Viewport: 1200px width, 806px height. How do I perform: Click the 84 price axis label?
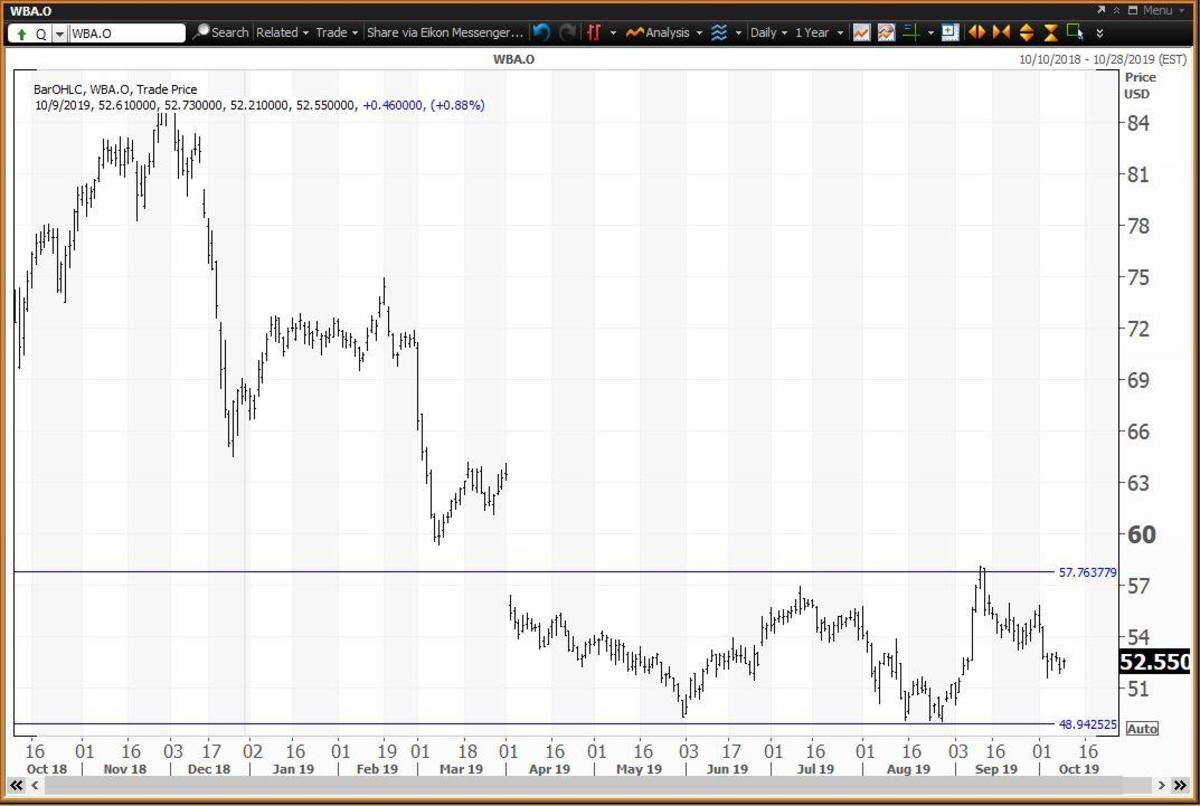(x=1139, y=124)
